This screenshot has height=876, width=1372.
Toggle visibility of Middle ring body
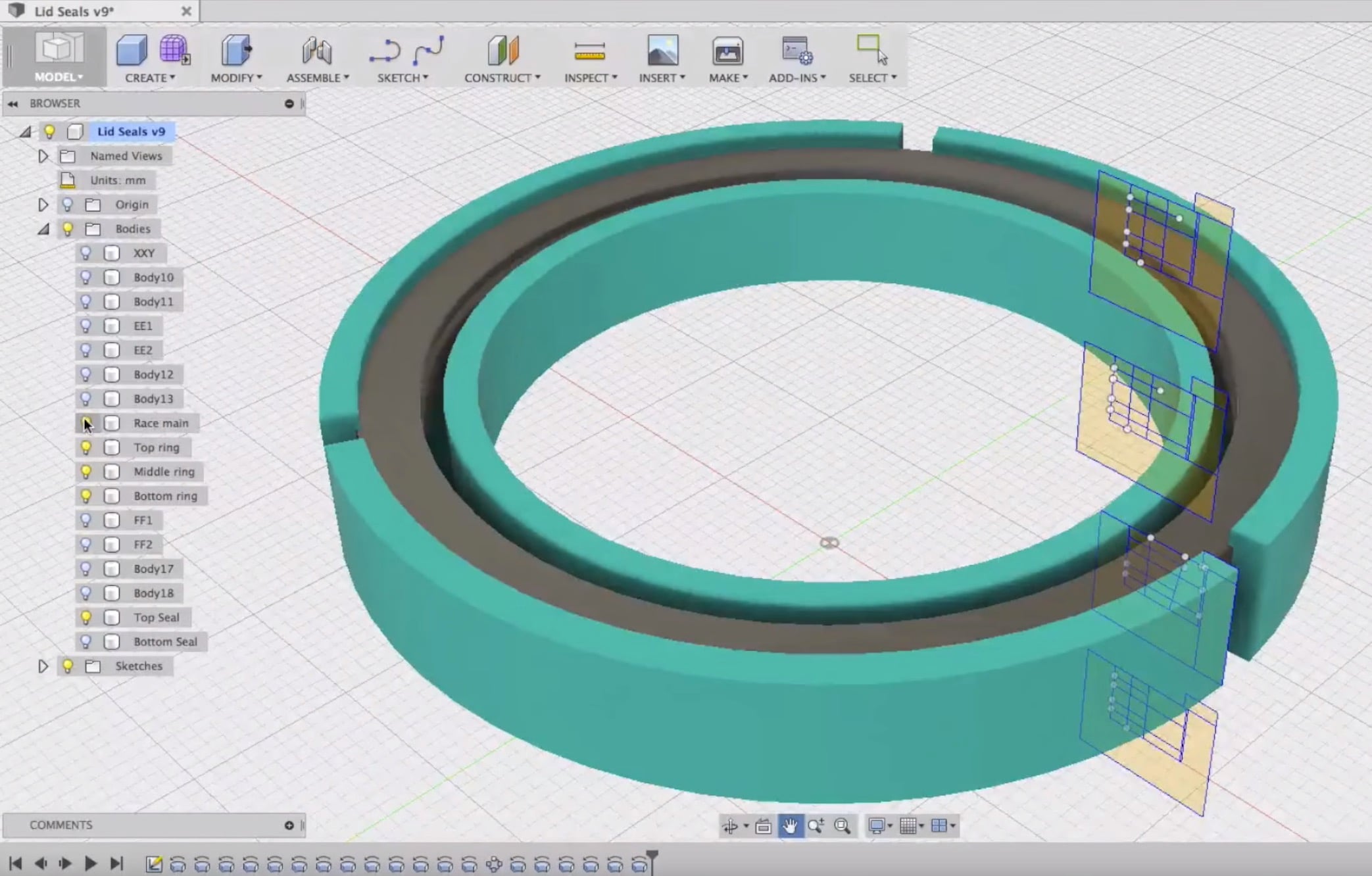[x=86, y=472]
